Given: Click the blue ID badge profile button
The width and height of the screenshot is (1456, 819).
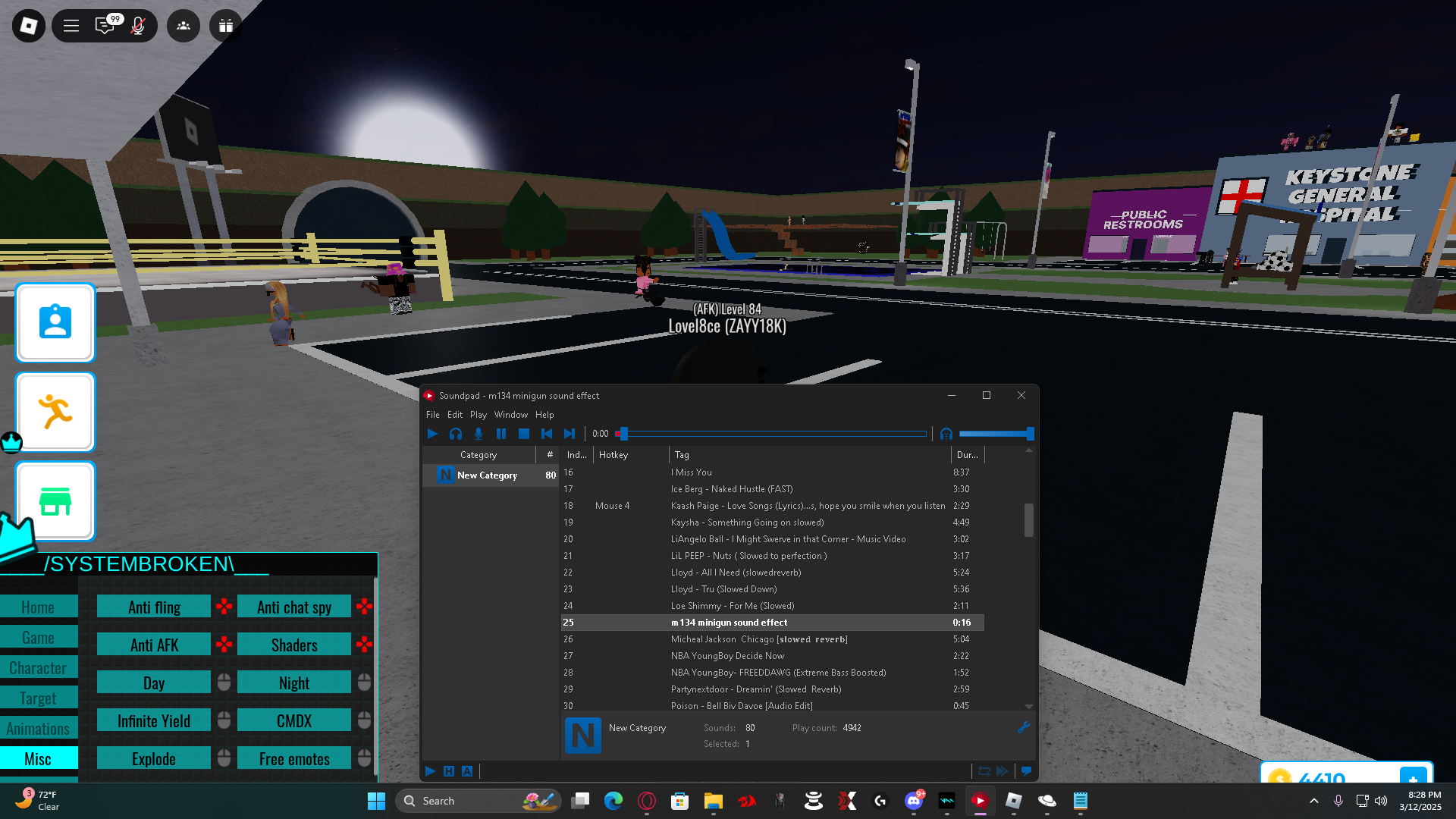Looking at the screenshot, I should pyautogui.click(x=55, y=322).
